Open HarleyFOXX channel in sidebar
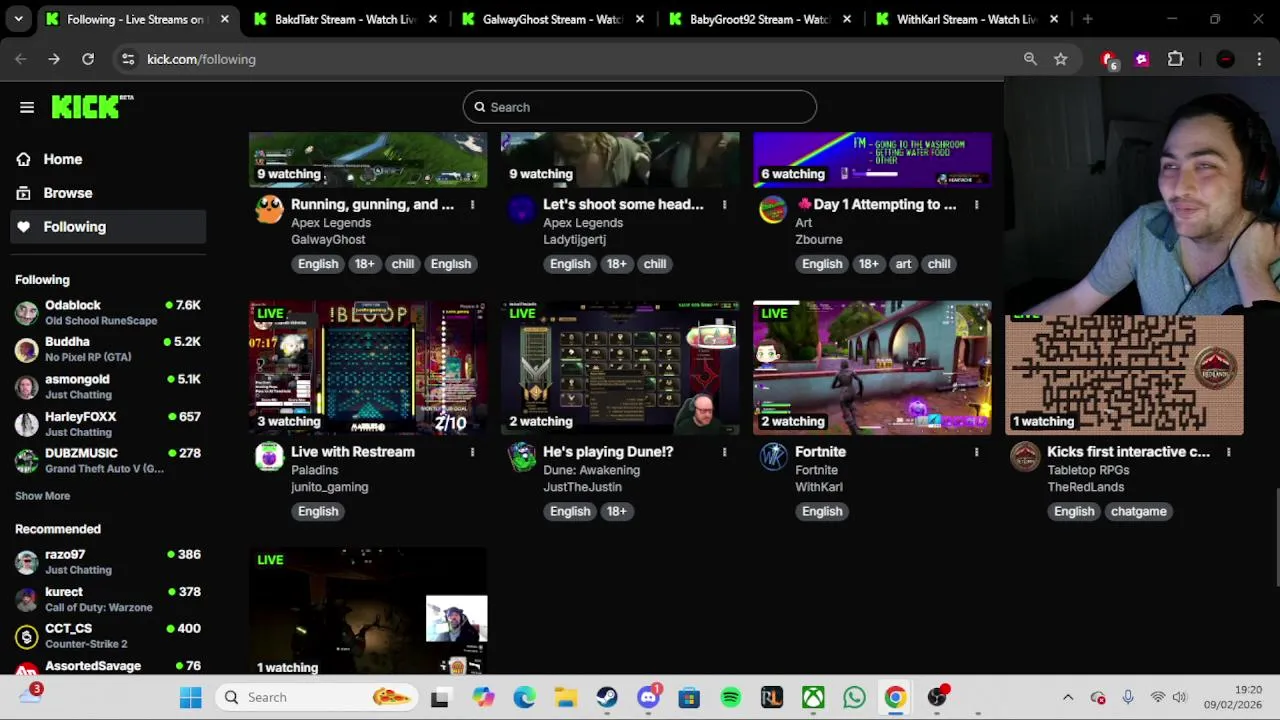Viewport: 1280px width, 720px height. point(108,423)
